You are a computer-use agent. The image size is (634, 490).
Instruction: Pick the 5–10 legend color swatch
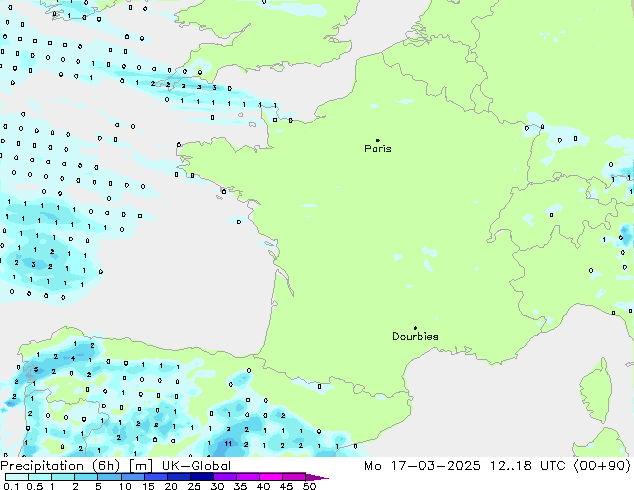coord(109,477)
